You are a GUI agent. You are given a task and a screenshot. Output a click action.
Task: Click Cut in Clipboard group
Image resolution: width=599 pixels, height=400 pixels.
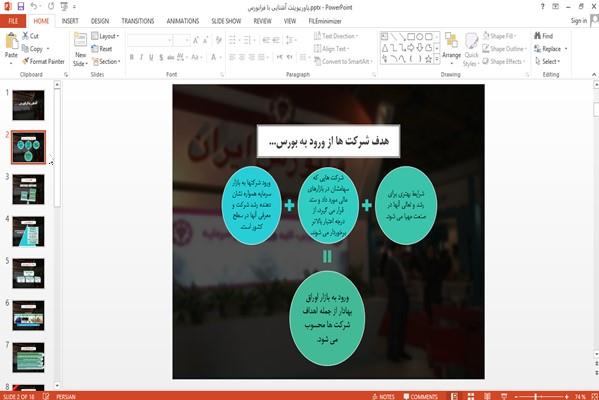pyautogui.click(x=30, y=36)
